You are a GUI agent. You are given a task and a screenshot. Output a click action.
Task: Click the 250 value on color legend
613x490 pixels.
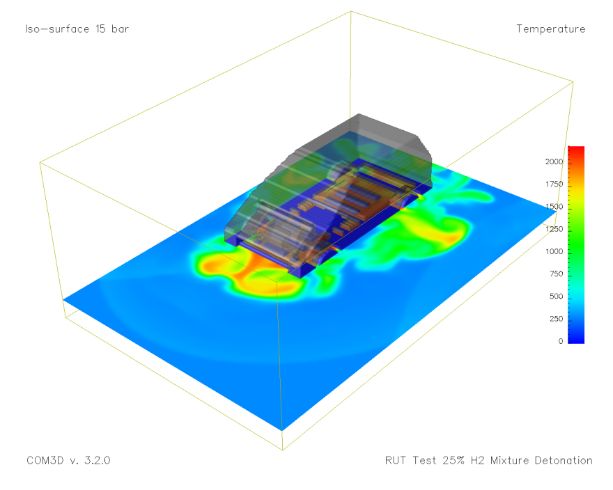[556, 319]
